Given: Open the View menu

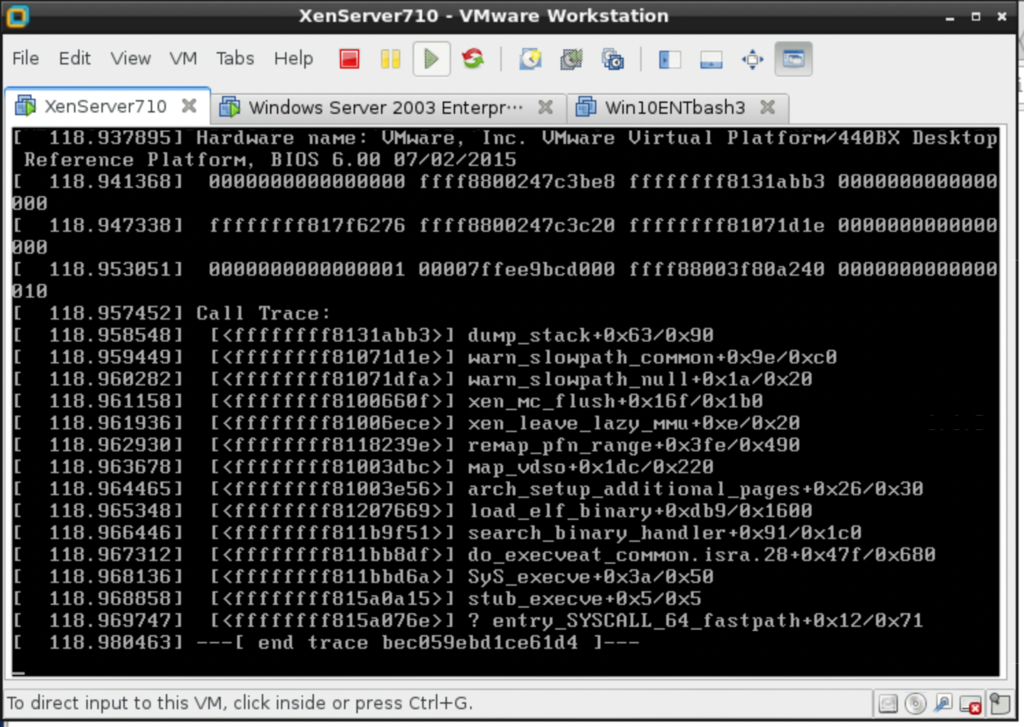Looking at the screenshot, I should click(x=131, y=58).
